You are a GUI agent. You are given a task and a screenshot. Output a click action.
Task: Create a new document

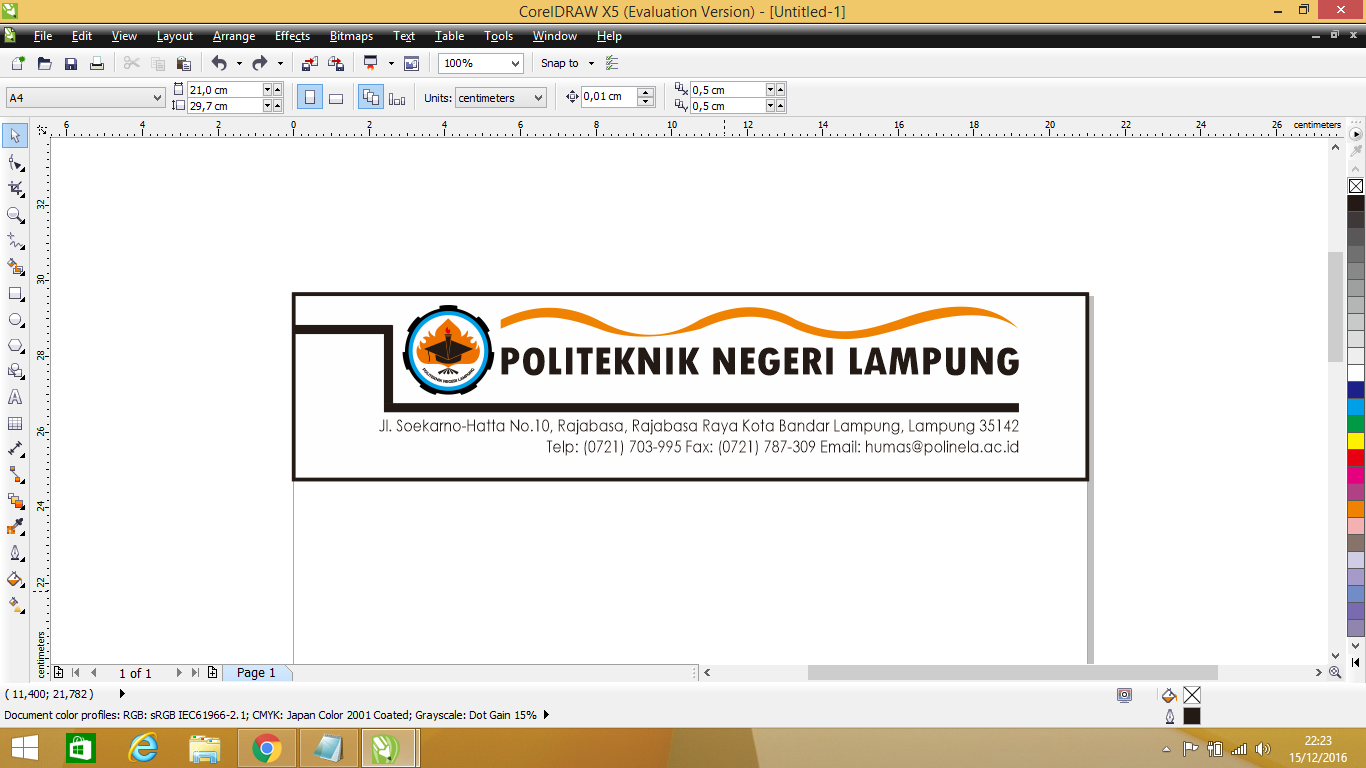coord(17,63)
